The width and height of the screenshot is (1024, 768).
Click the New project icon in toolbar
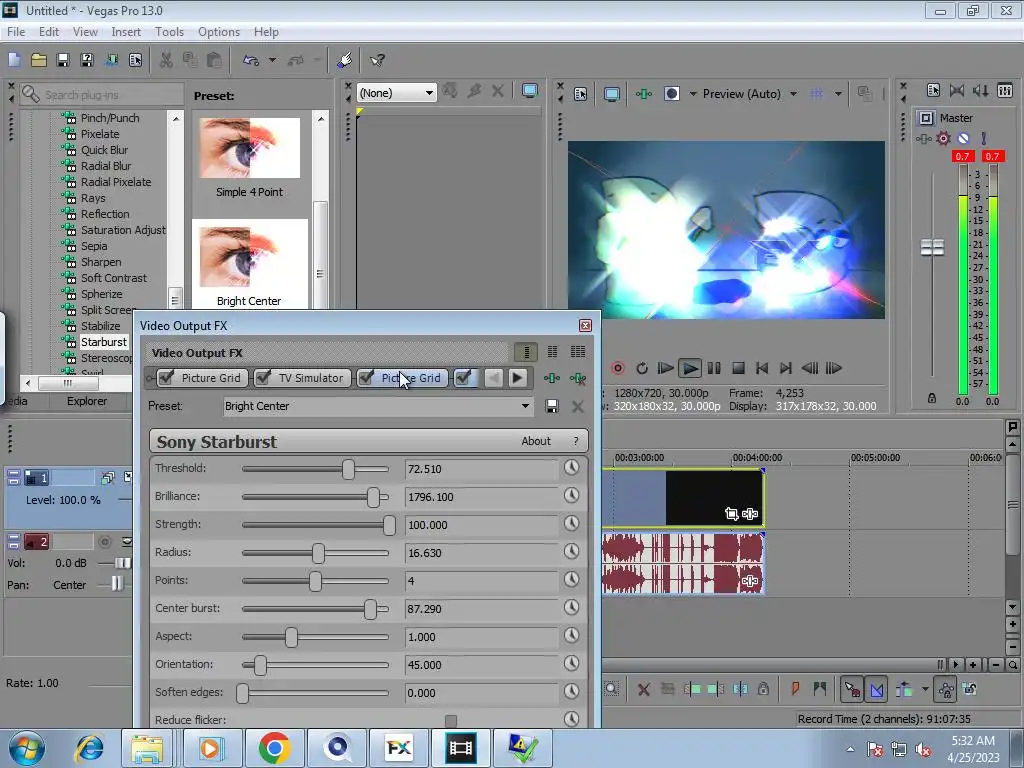[14, 60]
